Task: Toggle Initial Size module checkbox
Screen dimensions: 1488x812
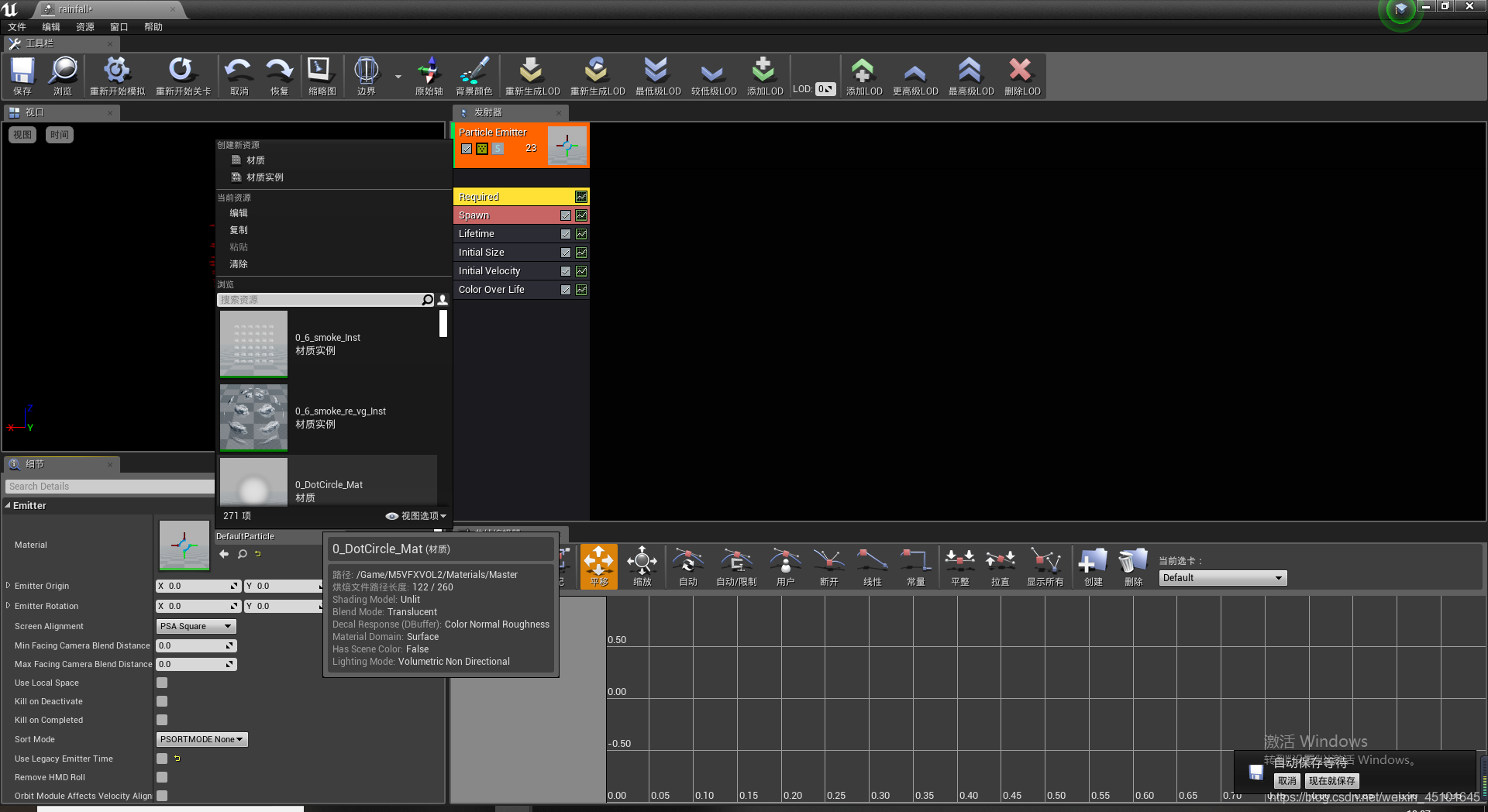Action: pyautogui.click(x=566, y=253)
